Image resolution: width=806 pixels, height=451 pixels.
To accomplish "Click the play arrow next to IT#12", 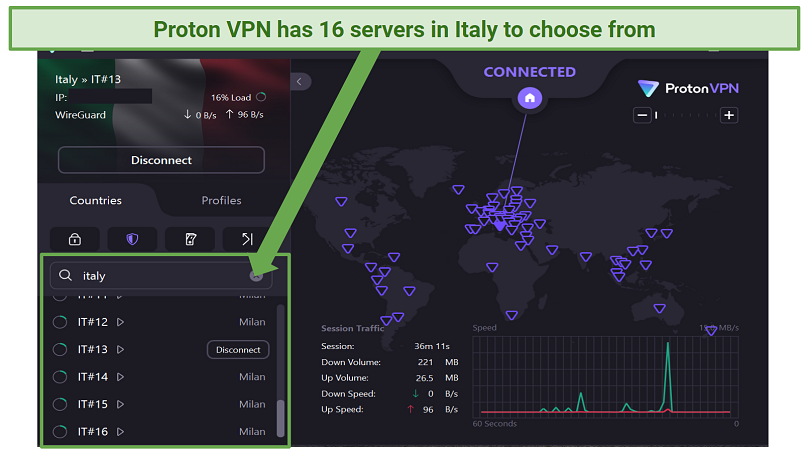I will [x=120, y=322].
